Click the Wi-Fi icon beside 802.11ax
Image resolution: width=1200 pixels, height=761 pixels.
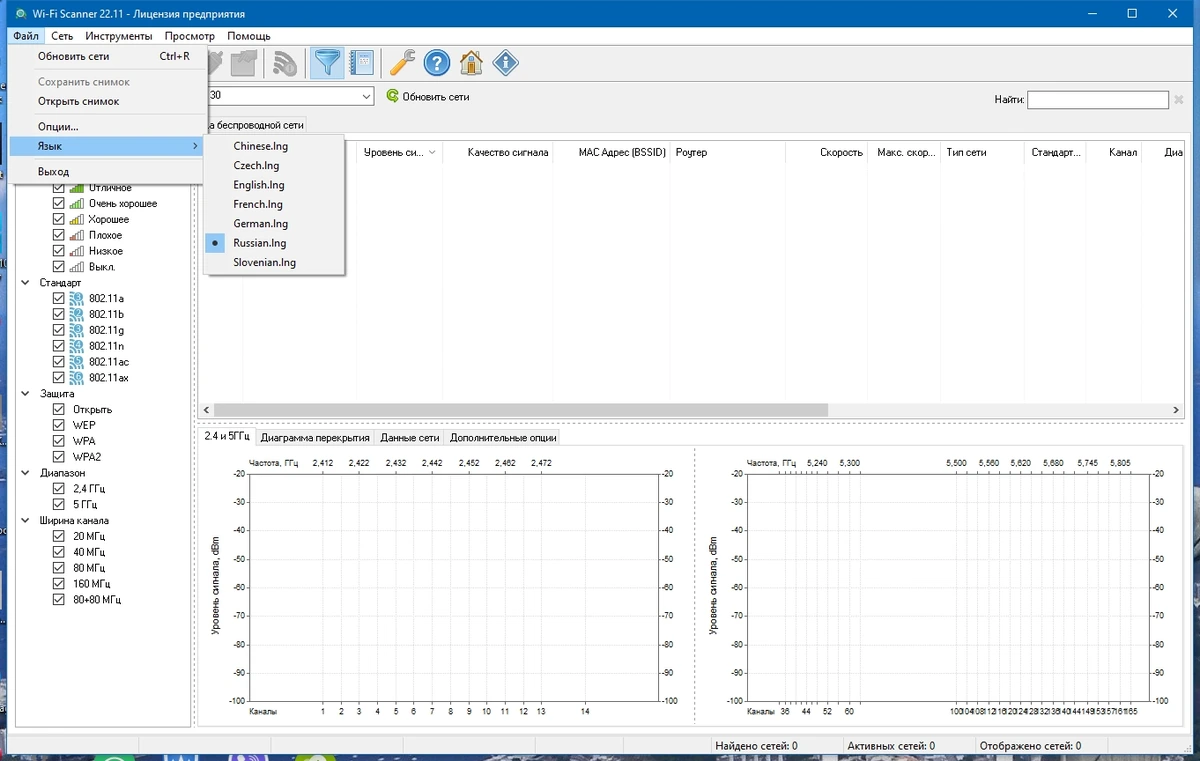(77, 378)
